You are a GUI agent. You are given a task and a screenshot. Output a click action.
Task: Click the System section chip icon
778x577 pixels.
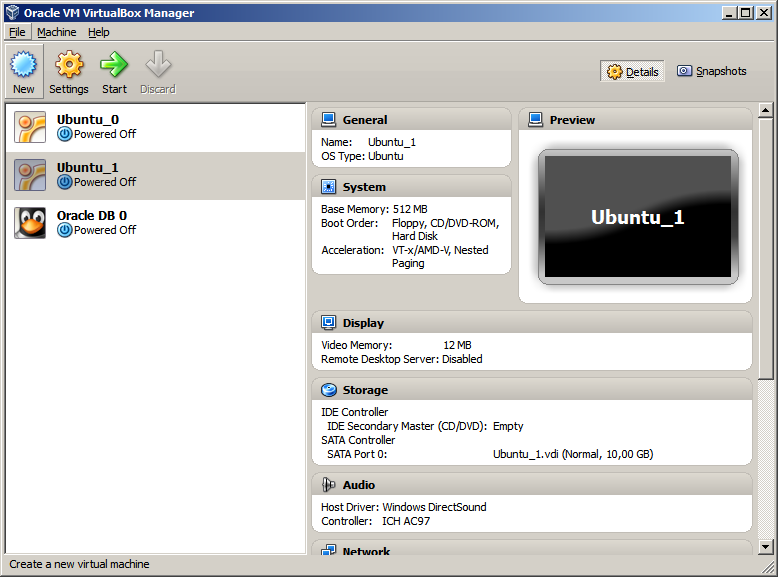[328, 187]
